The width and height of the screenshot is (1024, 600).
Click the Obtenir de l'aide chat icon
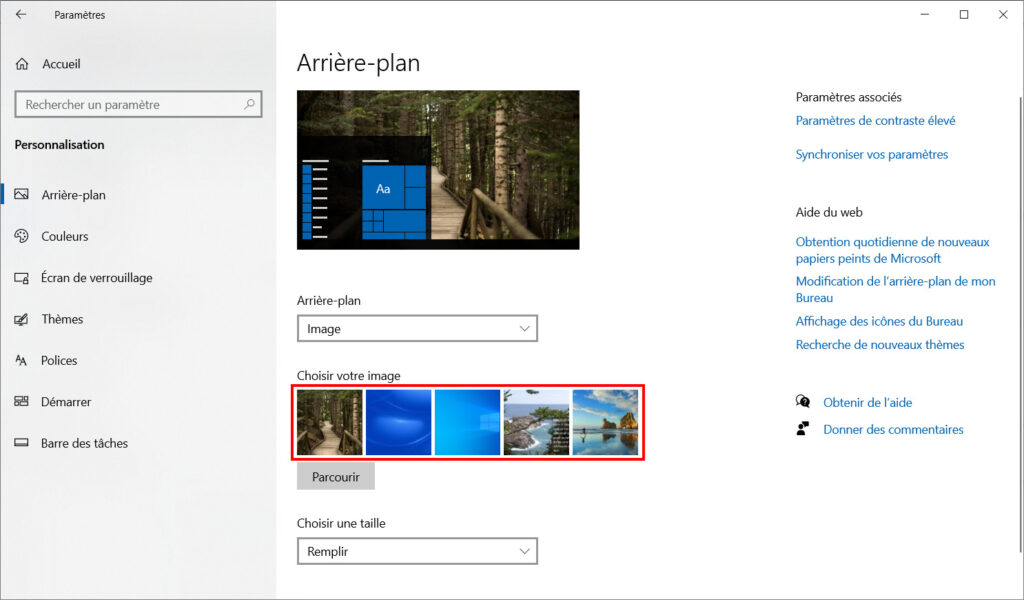tap(803, 402)
